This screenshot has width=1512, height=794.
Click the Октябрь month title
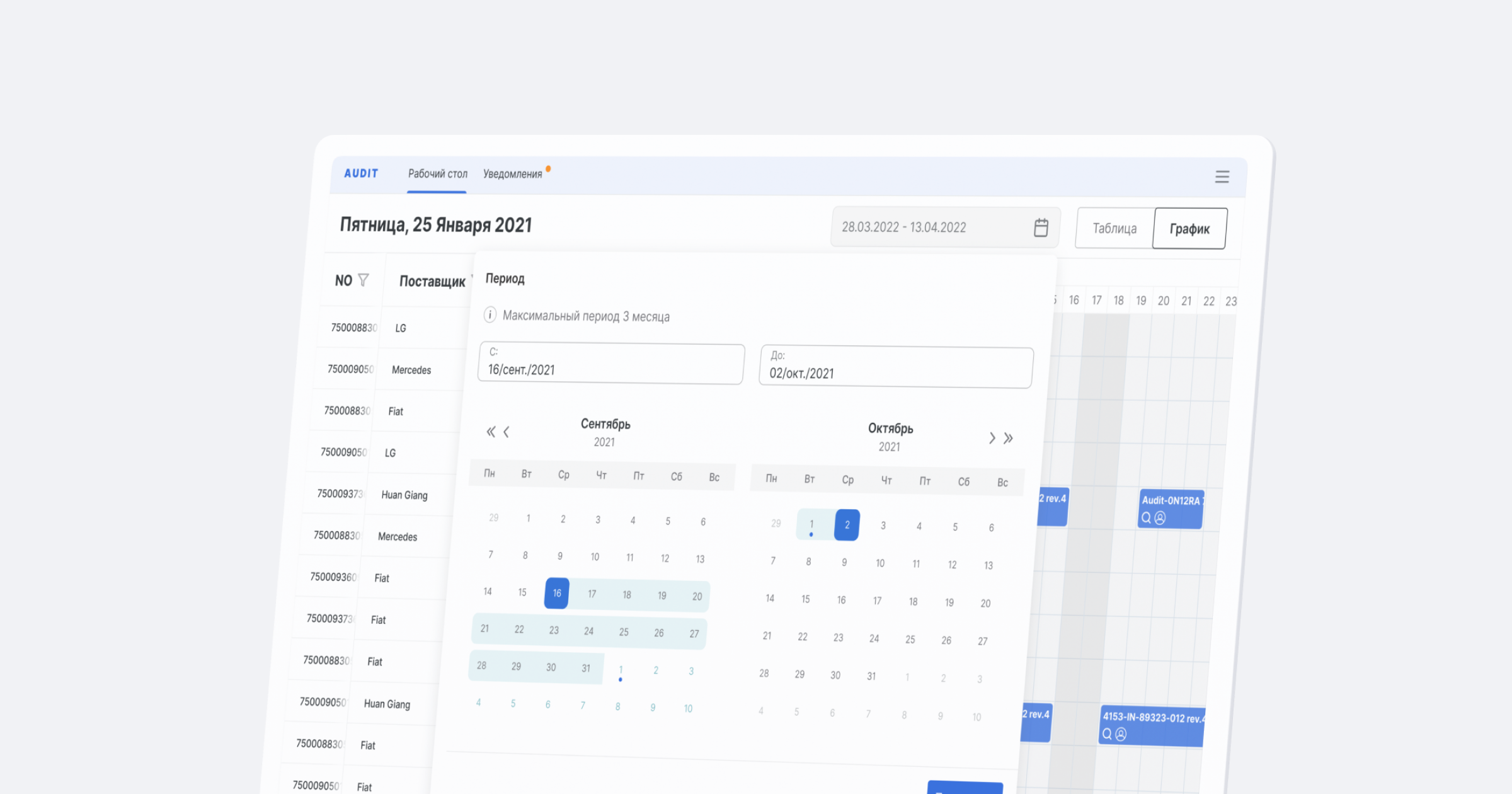point(890,429)
